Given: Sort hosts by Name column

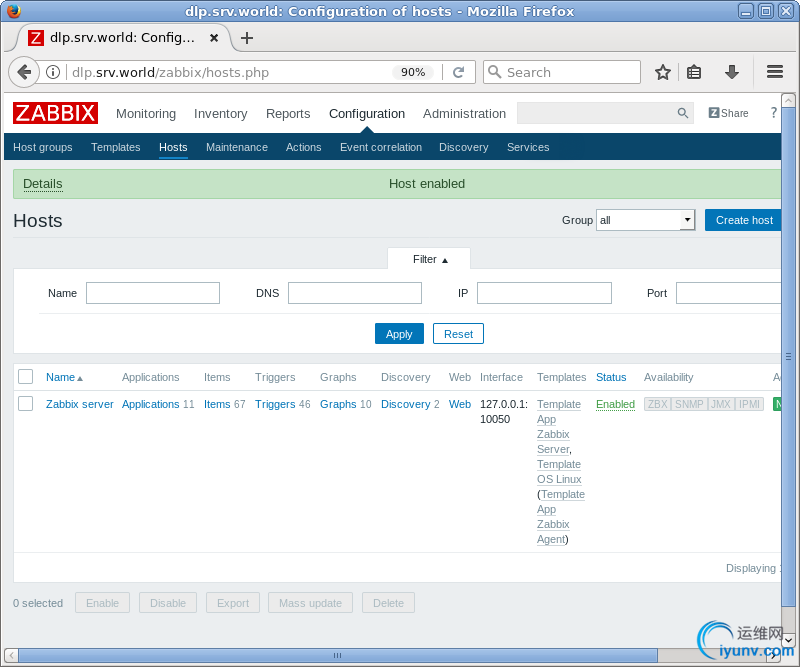Looking at the screenshot, I should pos(64,377).
